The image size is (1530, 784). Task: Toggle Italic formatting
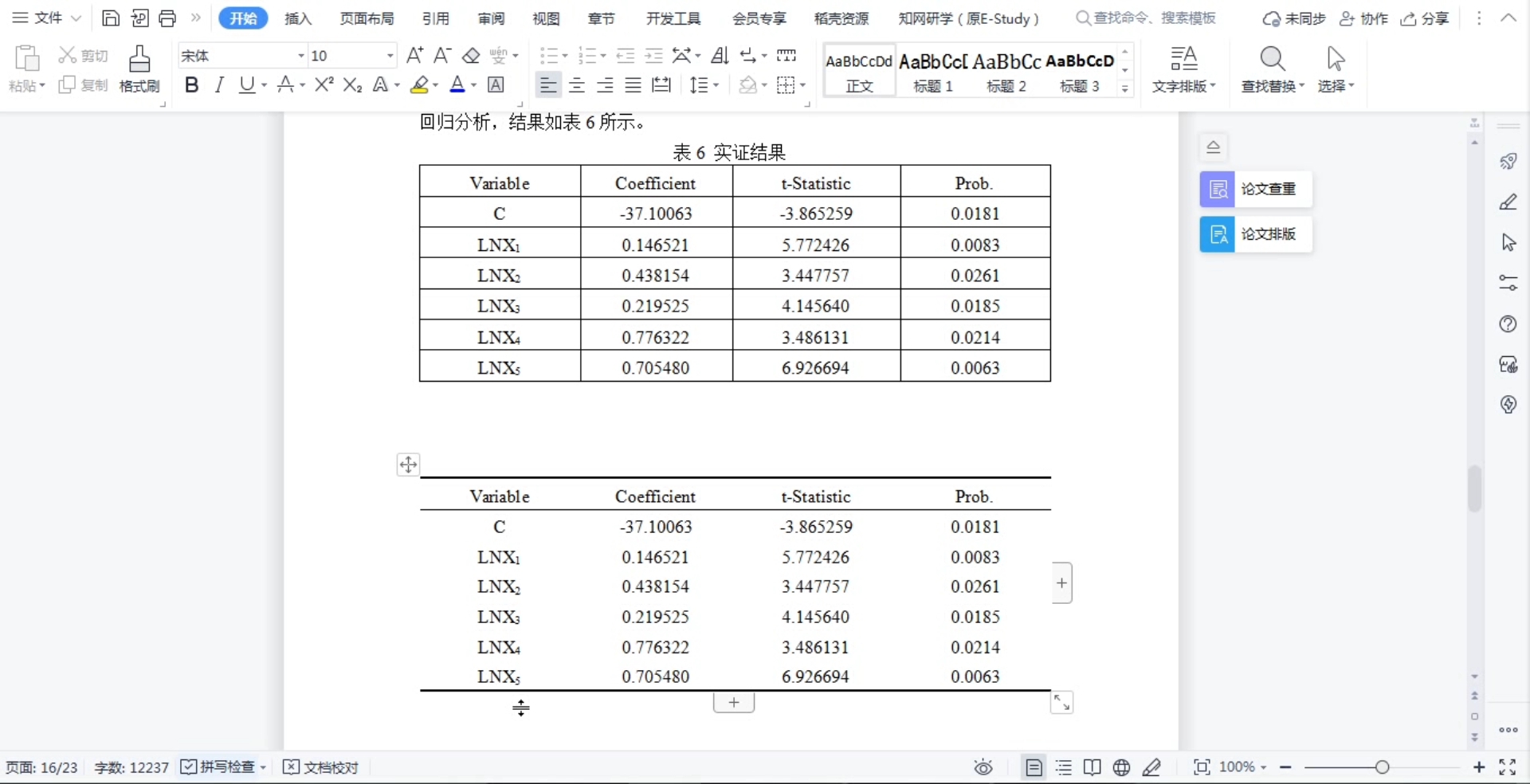tap(219, 84)
